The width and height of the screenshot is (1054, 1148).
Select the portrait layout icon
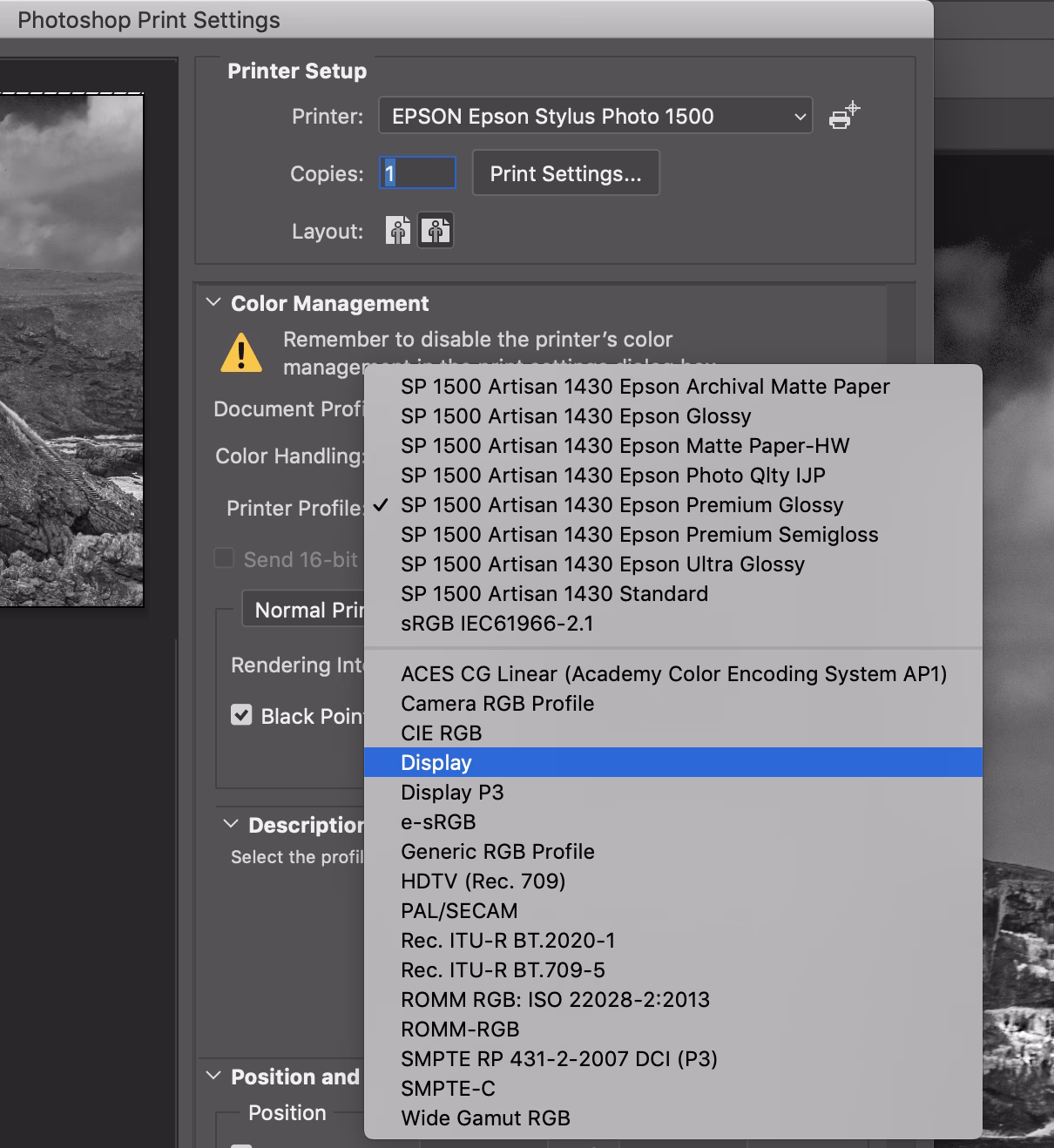[397, 230]
